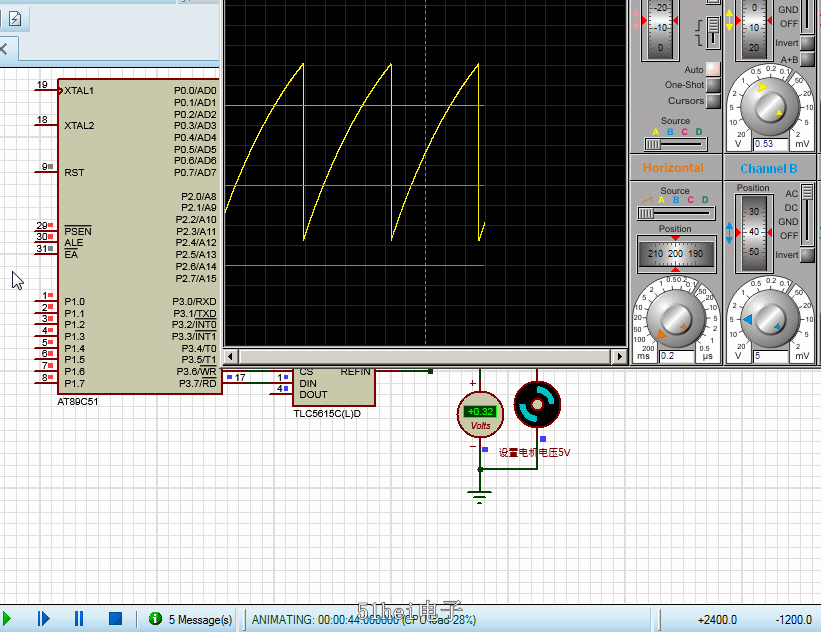
Task: Set Channel B coupling to OFF
Action: point(789,236)
